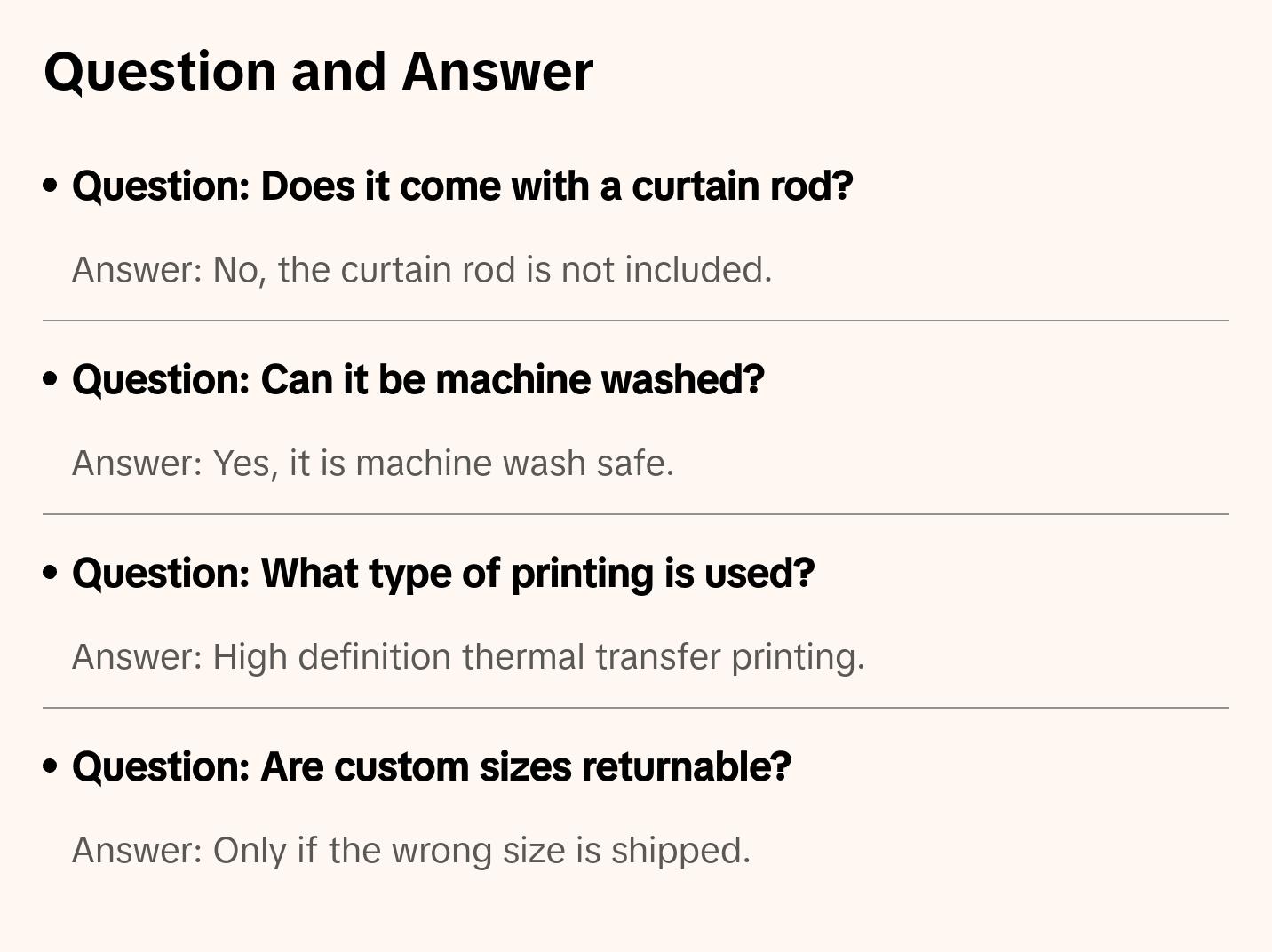The image size is (1272, 952).
Task: Click the 'Answer:' label before 'High definition'
Action: coord(138,657)
